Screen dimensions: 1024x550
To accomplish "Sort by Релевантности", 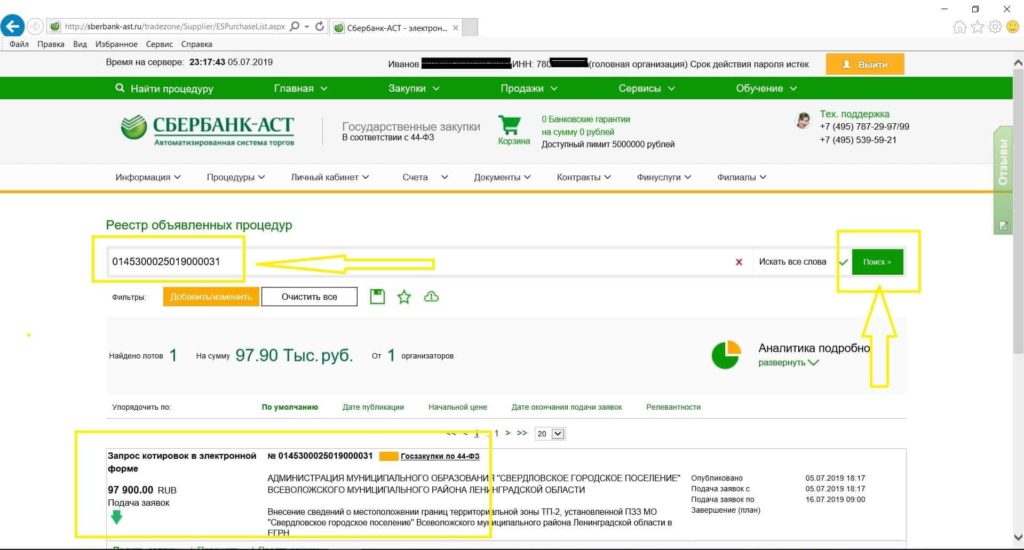I will coord(673,407).
